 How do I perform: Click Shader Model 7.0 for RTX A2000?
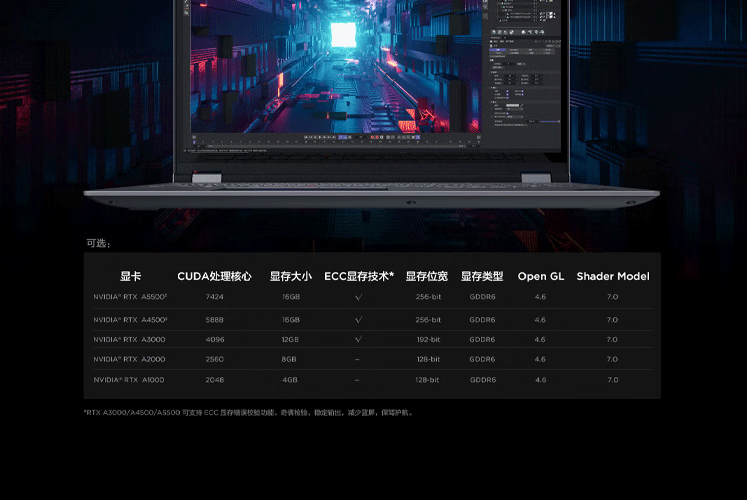(613, 359)
